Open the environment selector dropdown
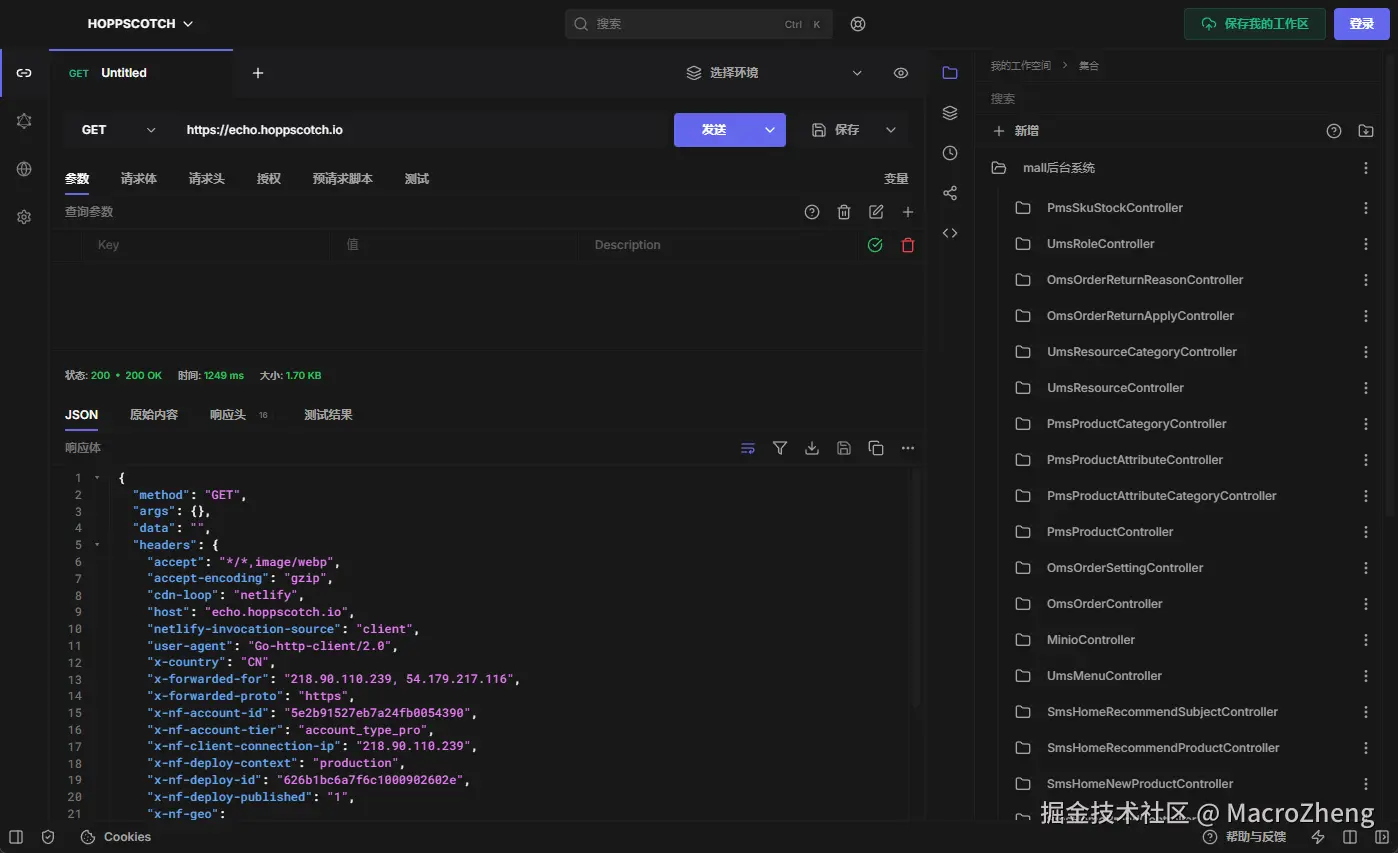1398x853 pixels. tap(774, 73)
